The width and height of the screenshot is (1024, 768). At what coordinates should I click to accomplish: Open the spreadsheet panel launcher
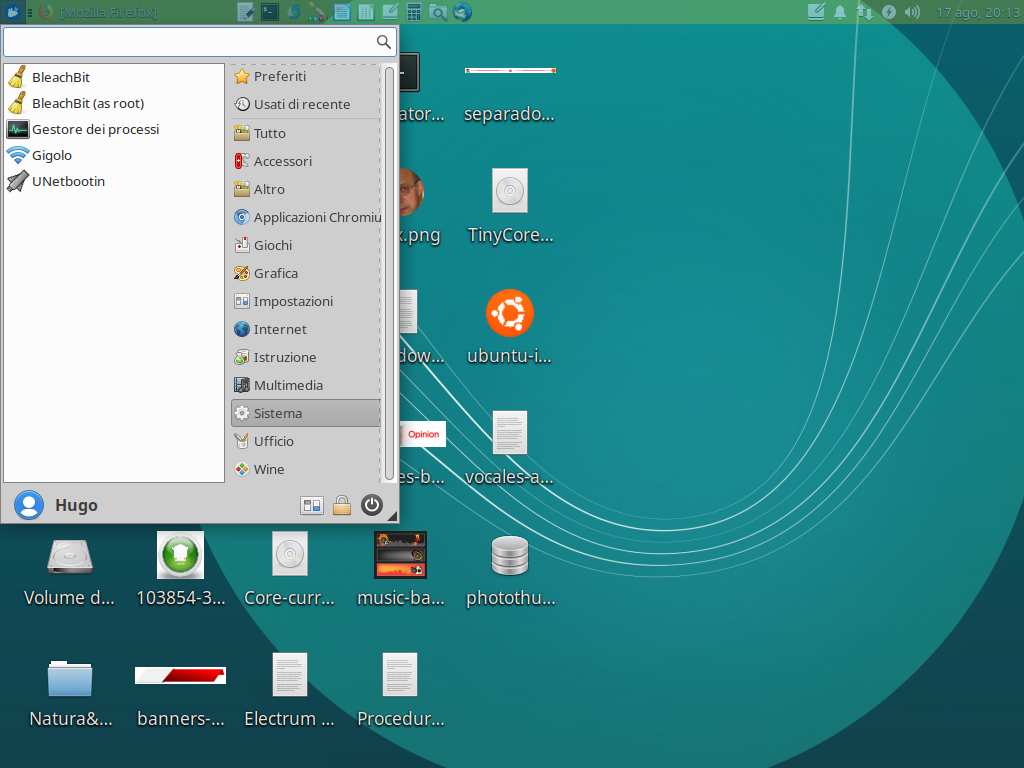pos(366,12)
